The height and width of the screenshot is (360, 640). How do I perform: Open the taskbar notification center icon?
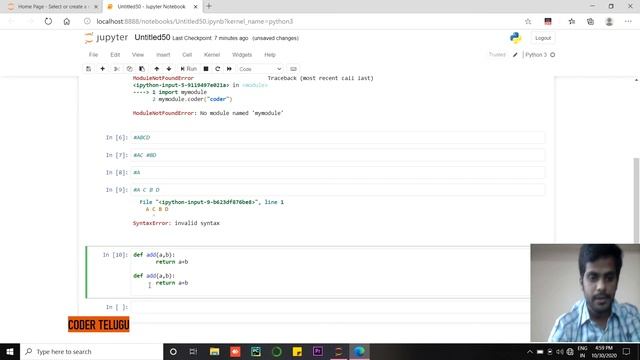(627, 351)
